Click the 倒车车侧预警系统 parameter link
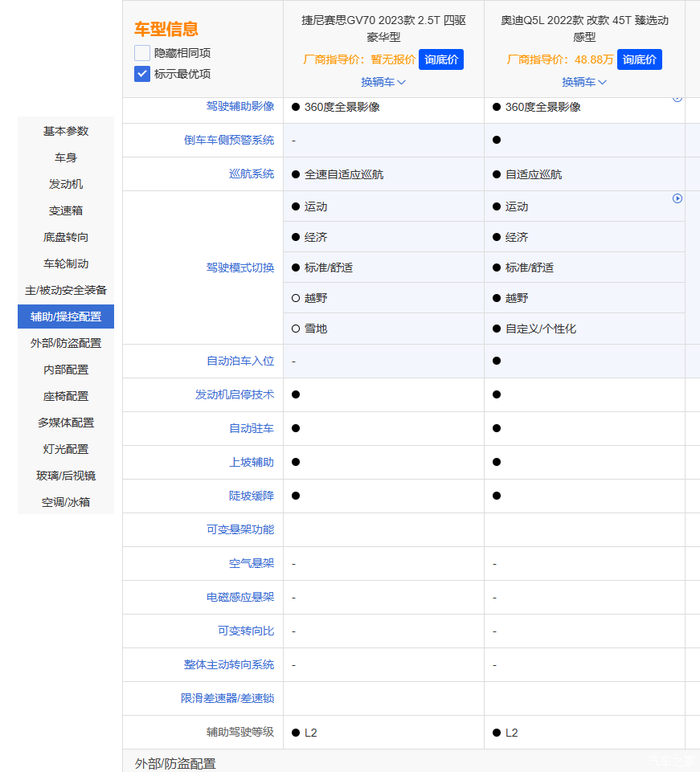Screen dimensions: 700x772 click(229, 140)
